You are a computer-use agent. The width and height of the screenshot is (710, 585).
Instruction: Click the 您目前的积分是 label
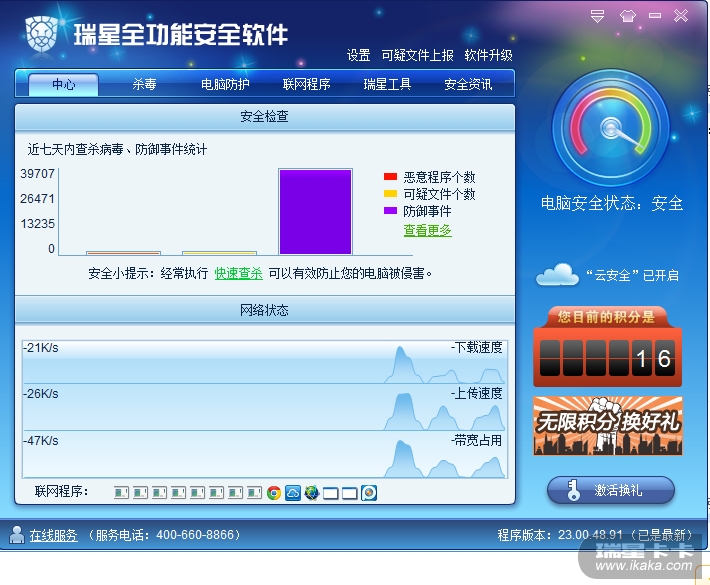tap(606, 316)
